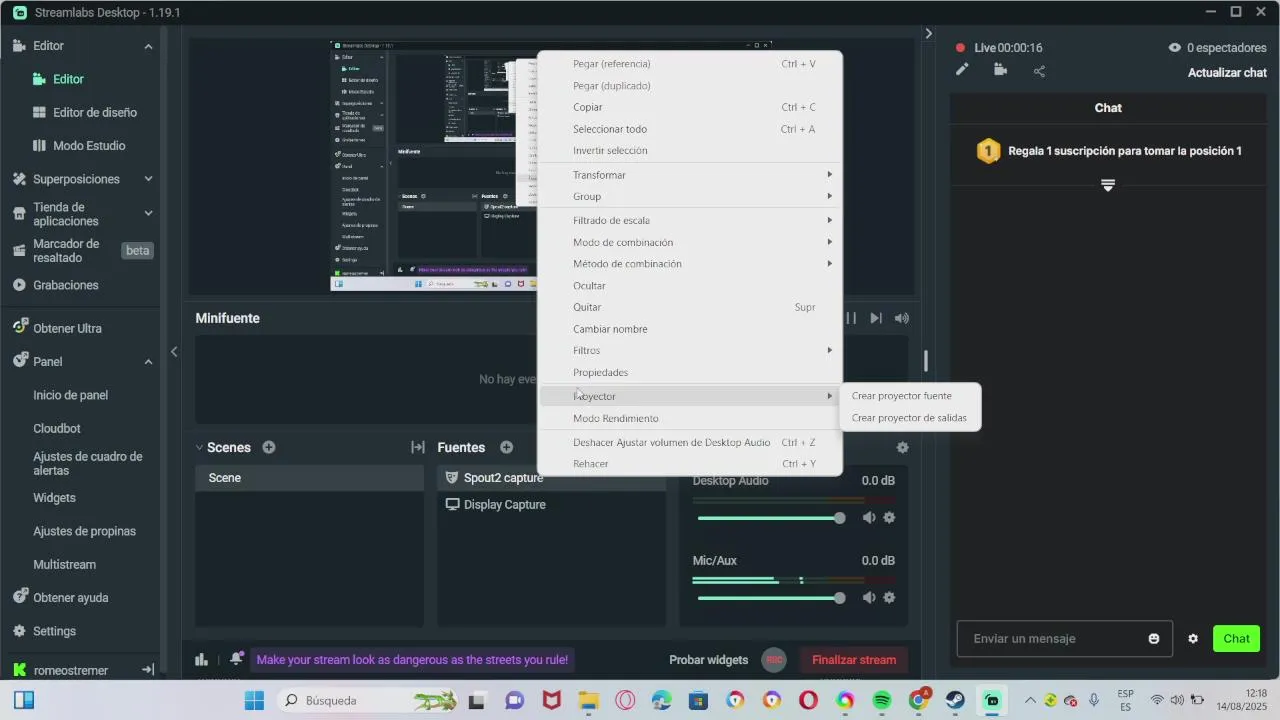Open the performance stats bar-chart icon
Screen dimensions: 1280x720
pos(201,660)
